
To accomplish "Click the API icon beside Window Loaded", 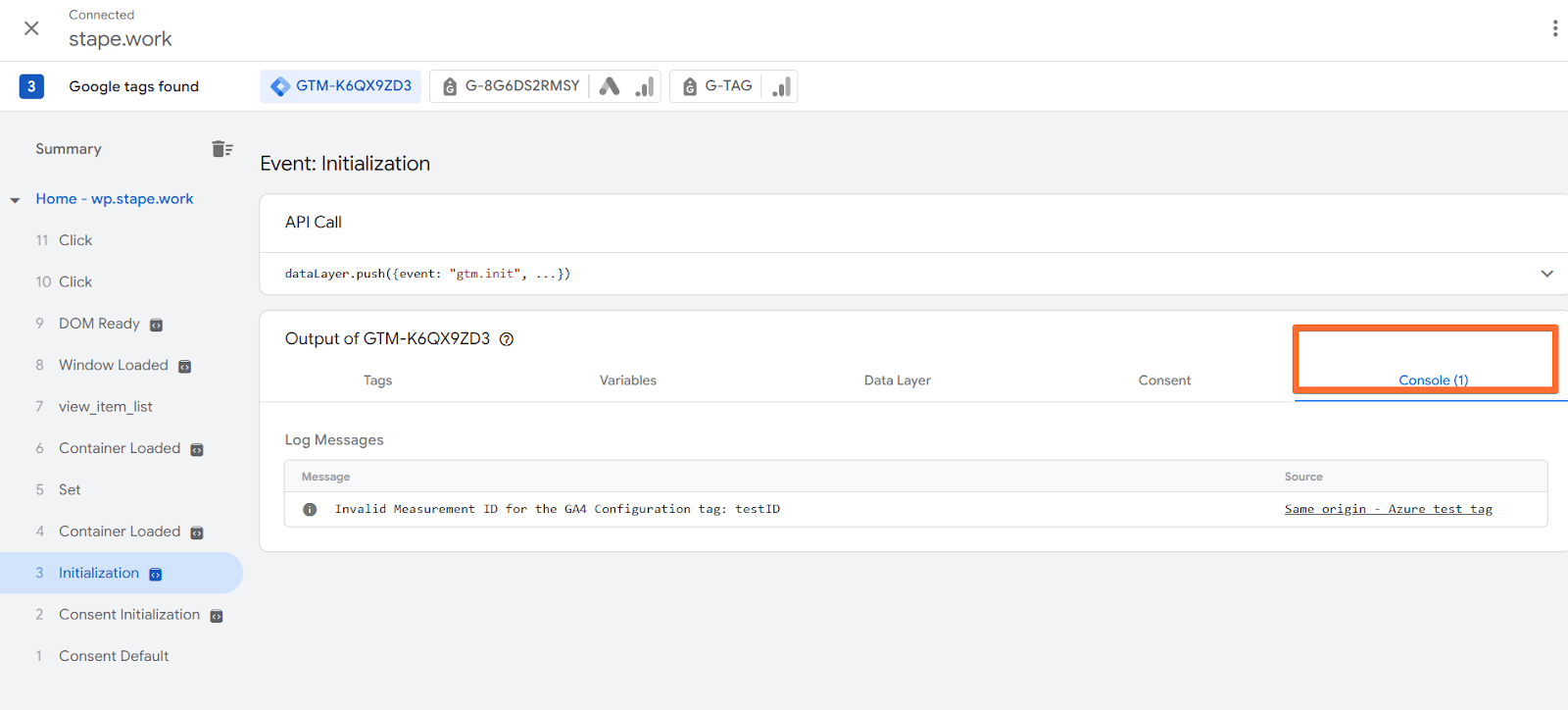I will [x=184, y=366].
